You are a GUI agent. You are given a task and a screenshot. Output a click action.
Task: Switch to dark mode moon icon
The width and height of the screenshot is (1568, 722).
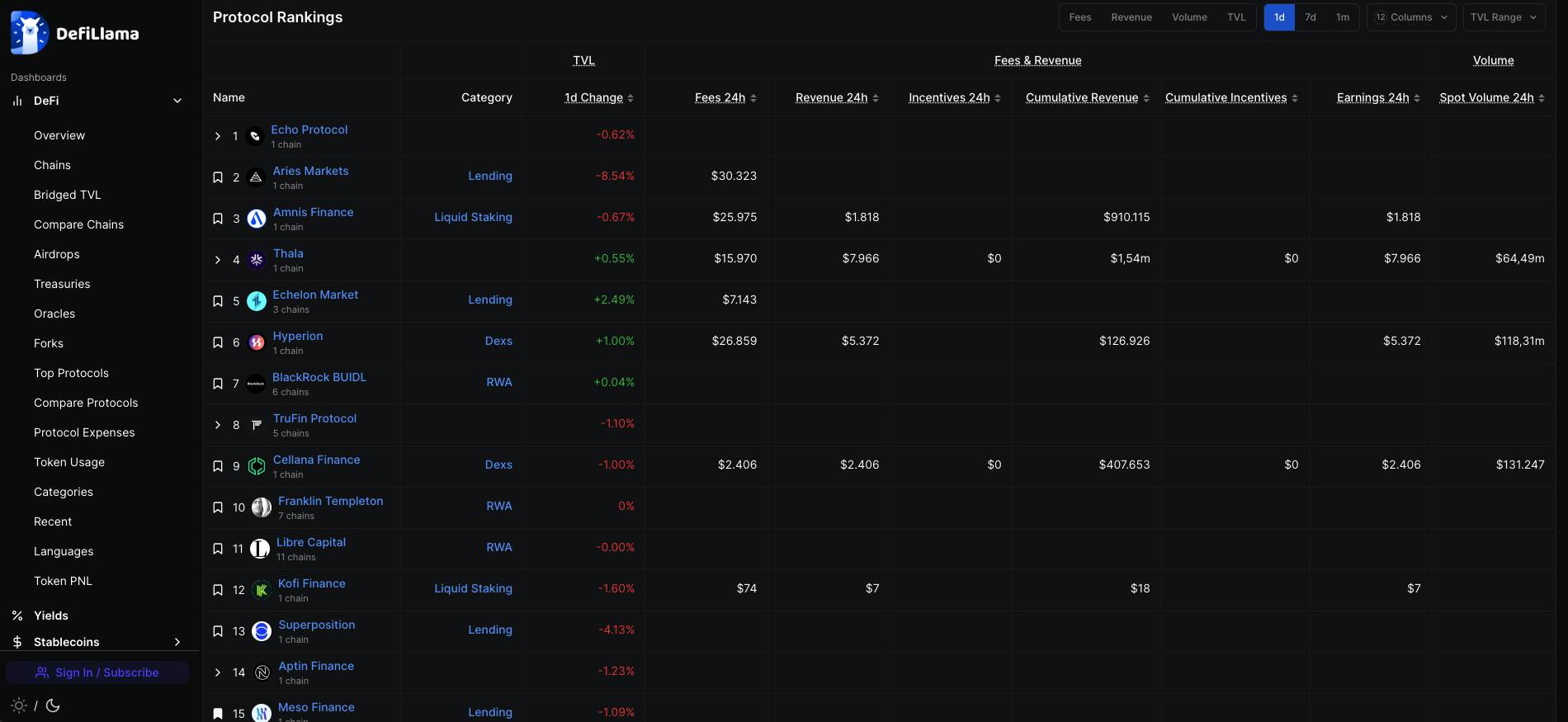pyautogui.click(x=53, y=705)
